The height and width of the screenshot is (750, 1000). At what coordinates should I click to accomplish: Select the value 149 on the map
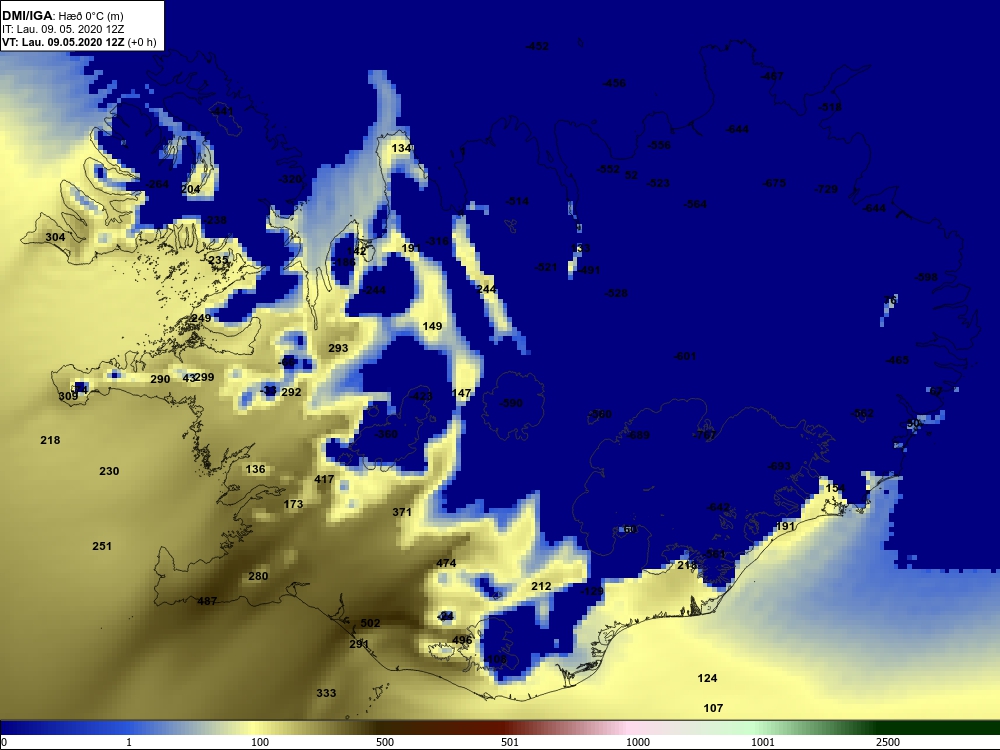tap(432, 326)
